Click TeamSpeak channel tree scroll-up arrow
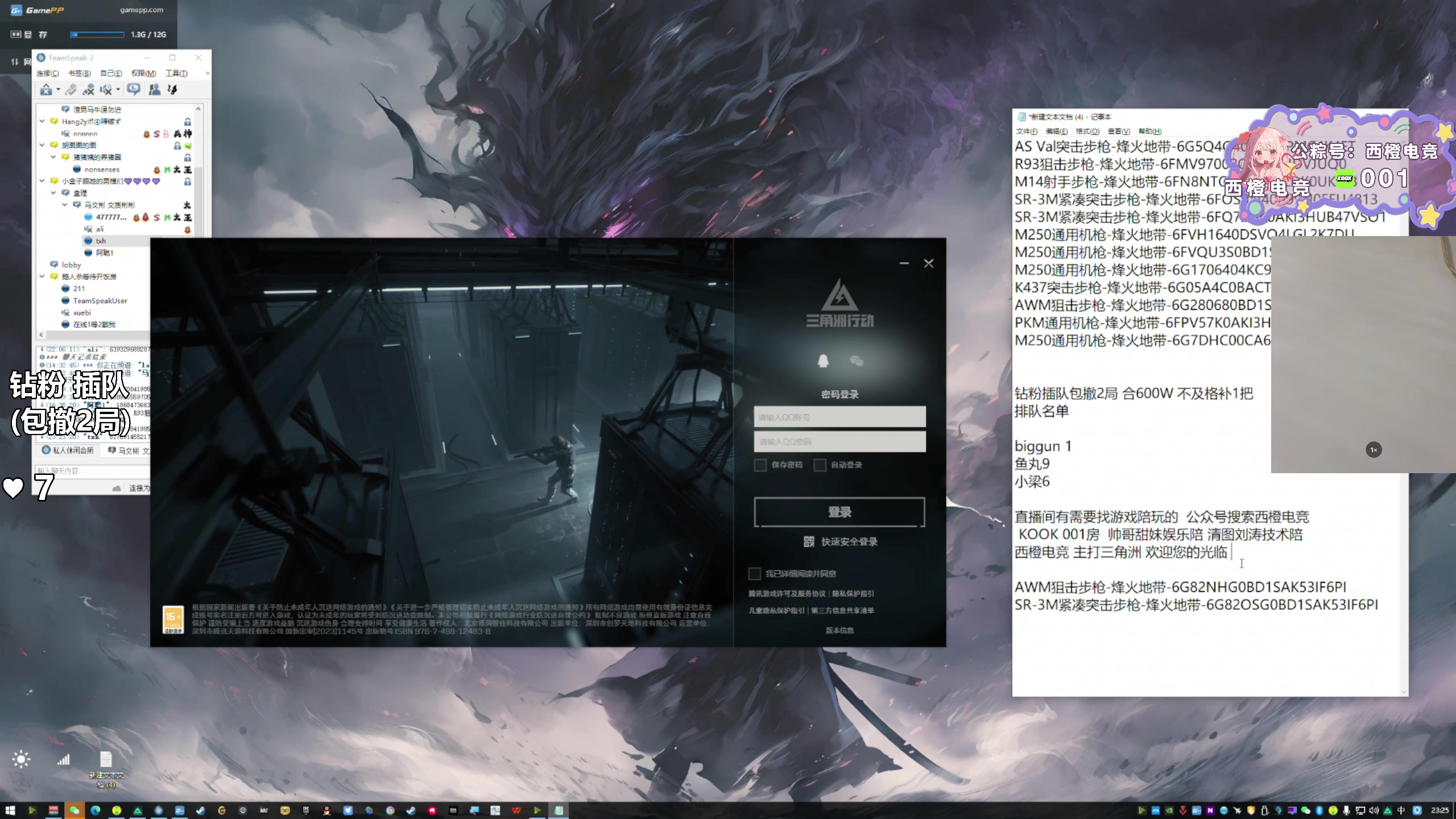The height and width of the screenshot is (819, 1456). (198, 109)
